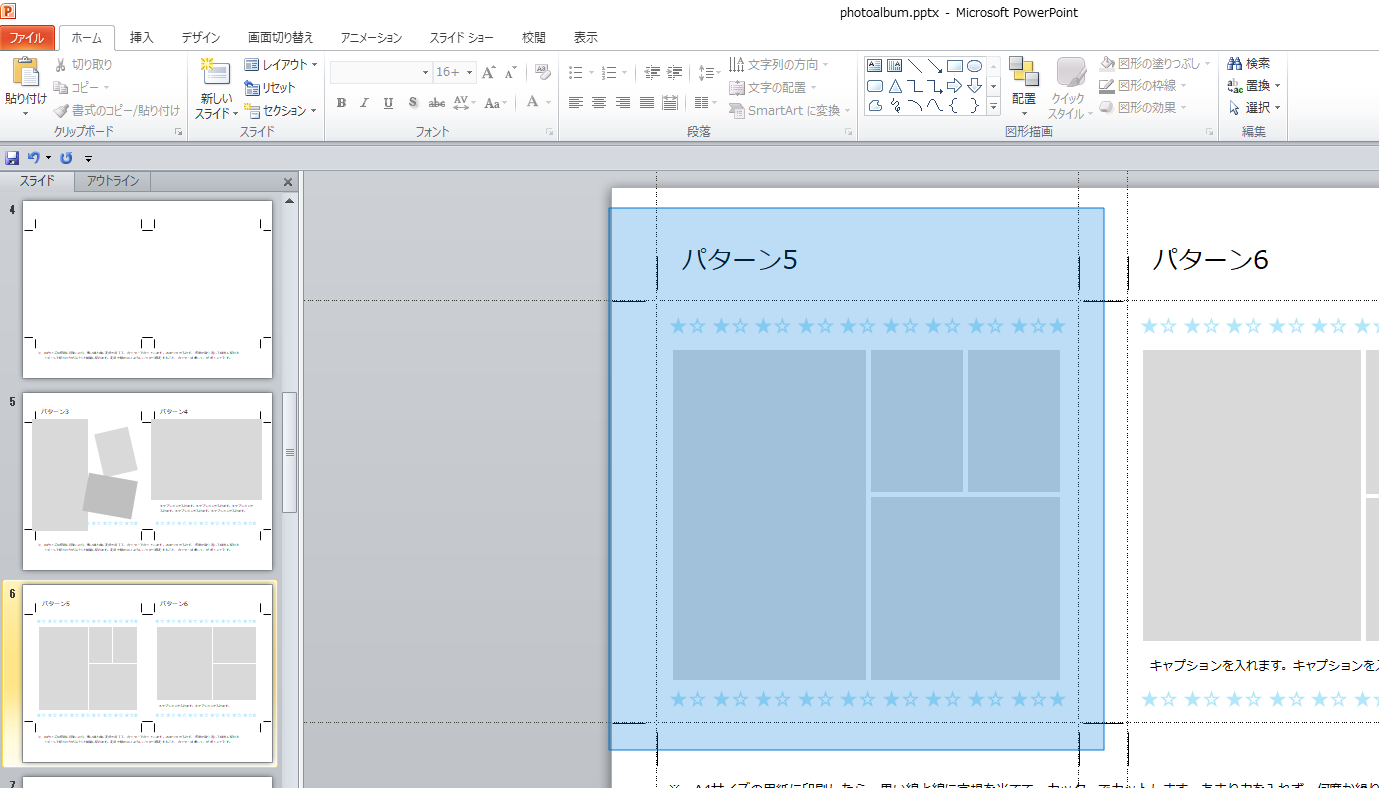The image size is (1379, 788).
Task: Switch to Transitions (画面切り替え) tab
Action: (x=281, y=38)
